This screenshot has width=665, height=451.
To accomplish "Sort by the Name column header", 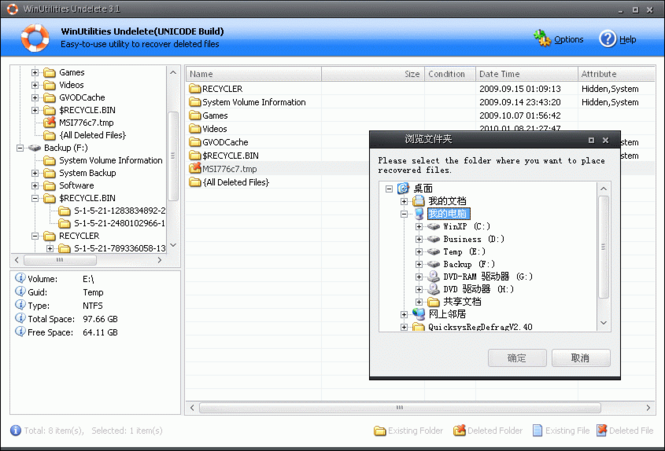I will [x=254, y=74].
